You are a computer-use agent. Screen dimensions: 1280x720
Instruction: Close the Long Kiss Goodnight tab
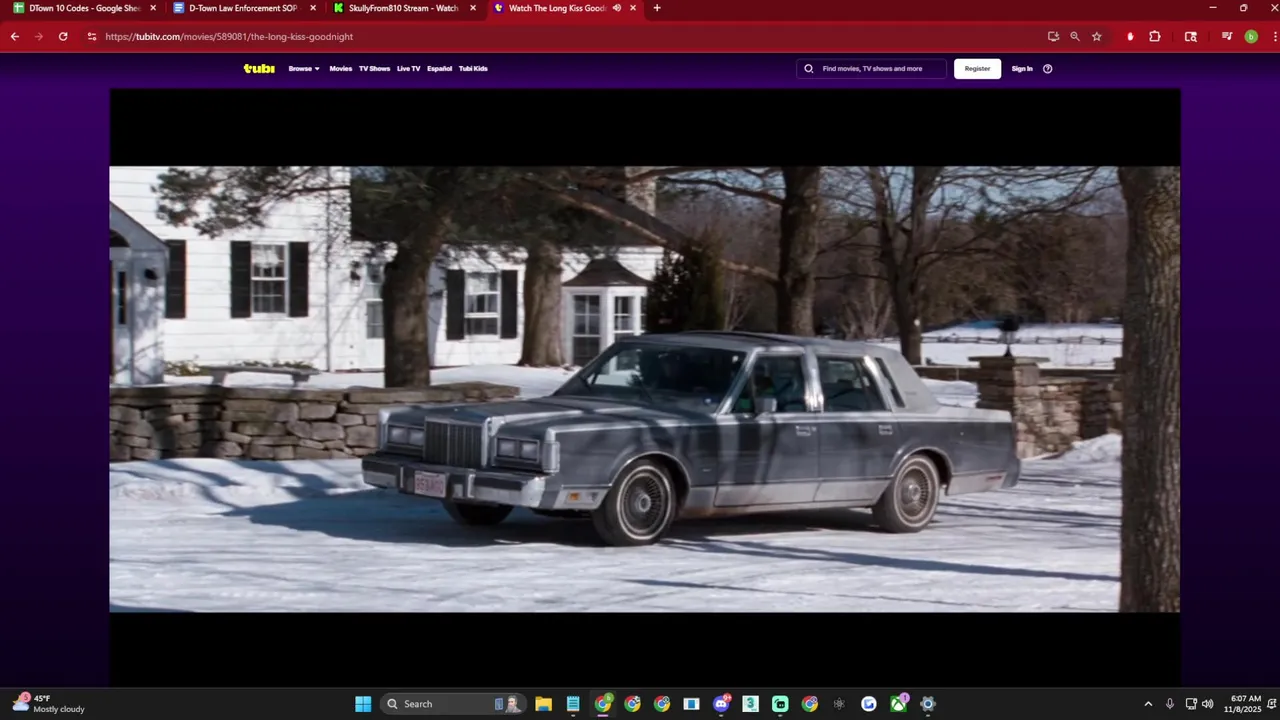click(x=633, y=8)
